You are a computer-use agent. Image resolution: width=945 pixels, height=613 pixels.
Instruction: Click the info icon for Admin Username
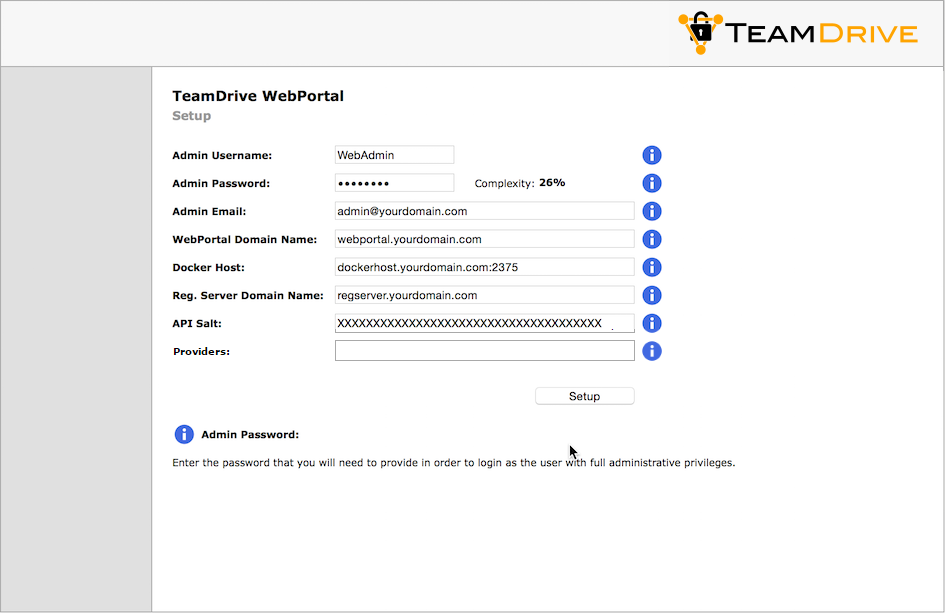pyautogui.click(x=651, y=156)
